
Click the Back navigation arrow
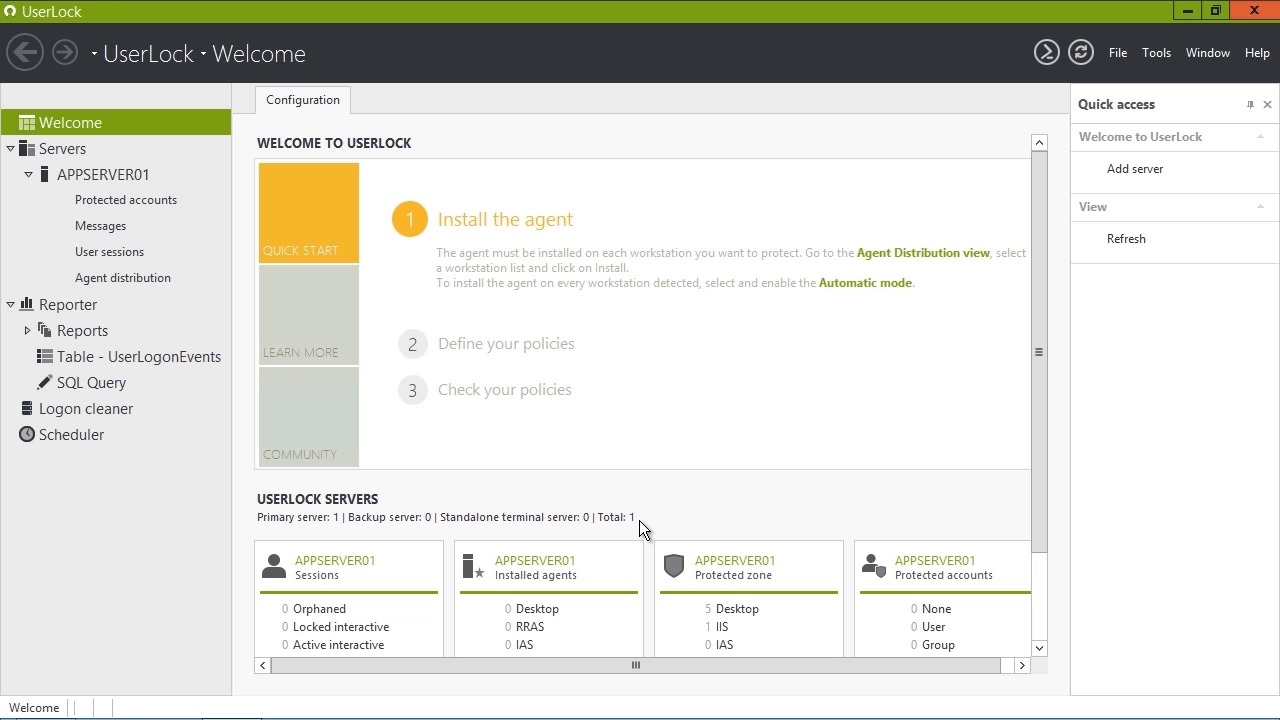(x=25, y=53)
